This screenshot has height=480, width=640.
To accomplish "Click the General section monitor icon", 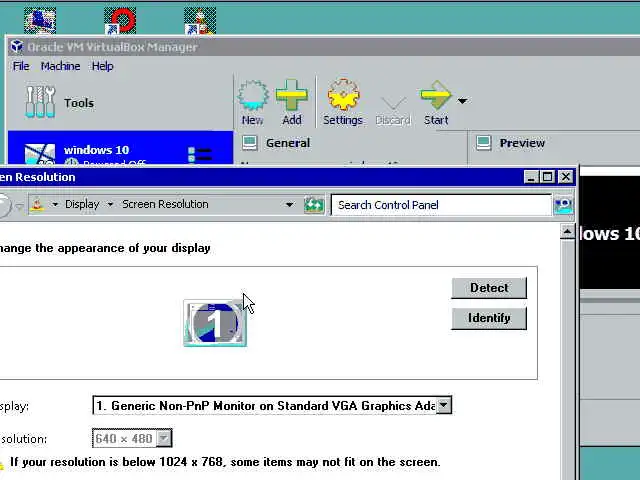I will tap(249, 143).
